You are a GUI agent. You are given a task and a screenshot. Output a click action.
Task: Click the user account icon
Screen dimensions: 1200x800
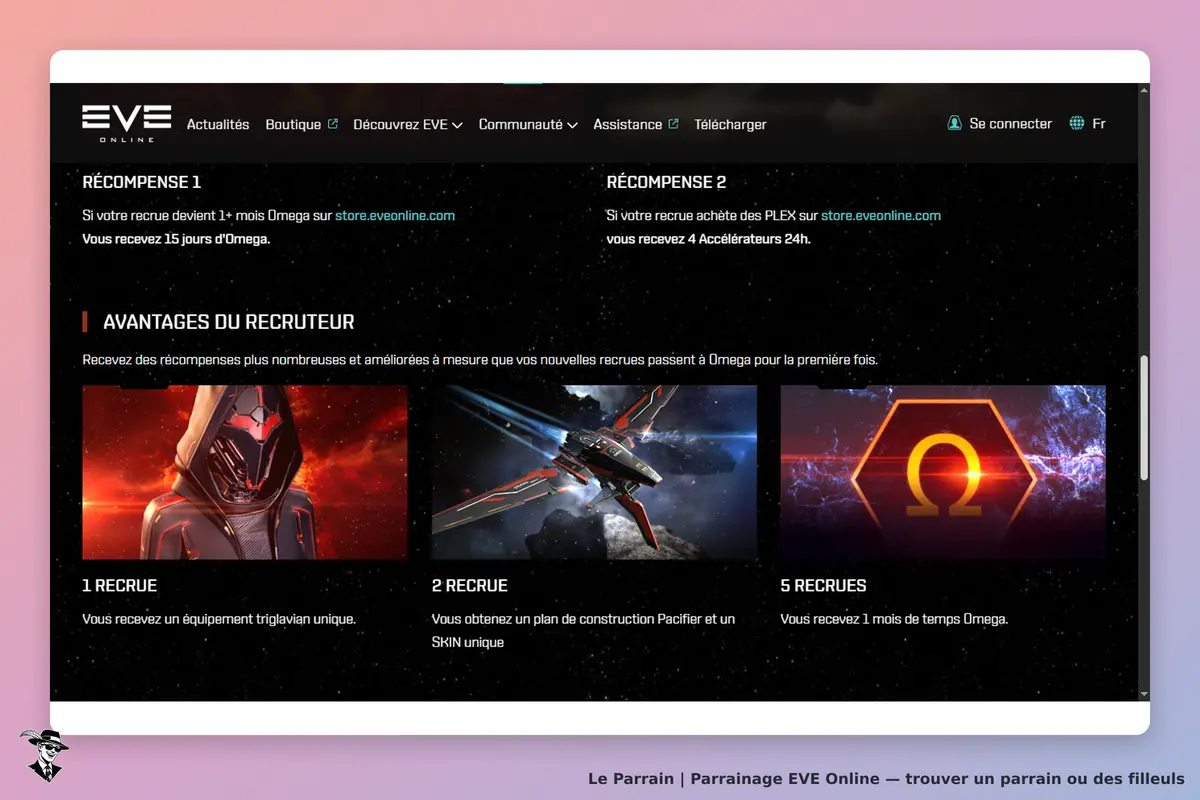(955, 123)
